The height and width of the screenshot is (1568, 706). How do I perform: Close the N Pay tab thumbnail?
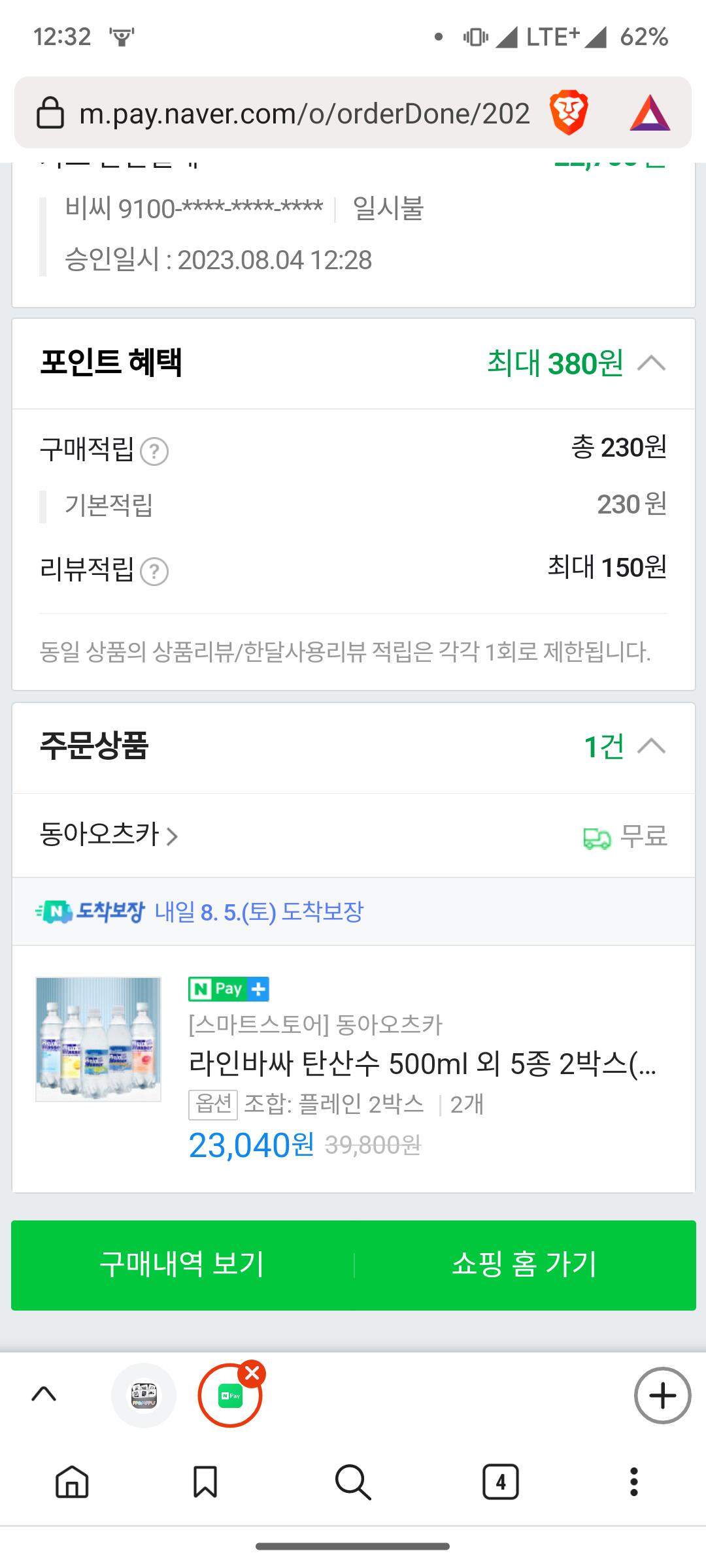(252, 1374)
